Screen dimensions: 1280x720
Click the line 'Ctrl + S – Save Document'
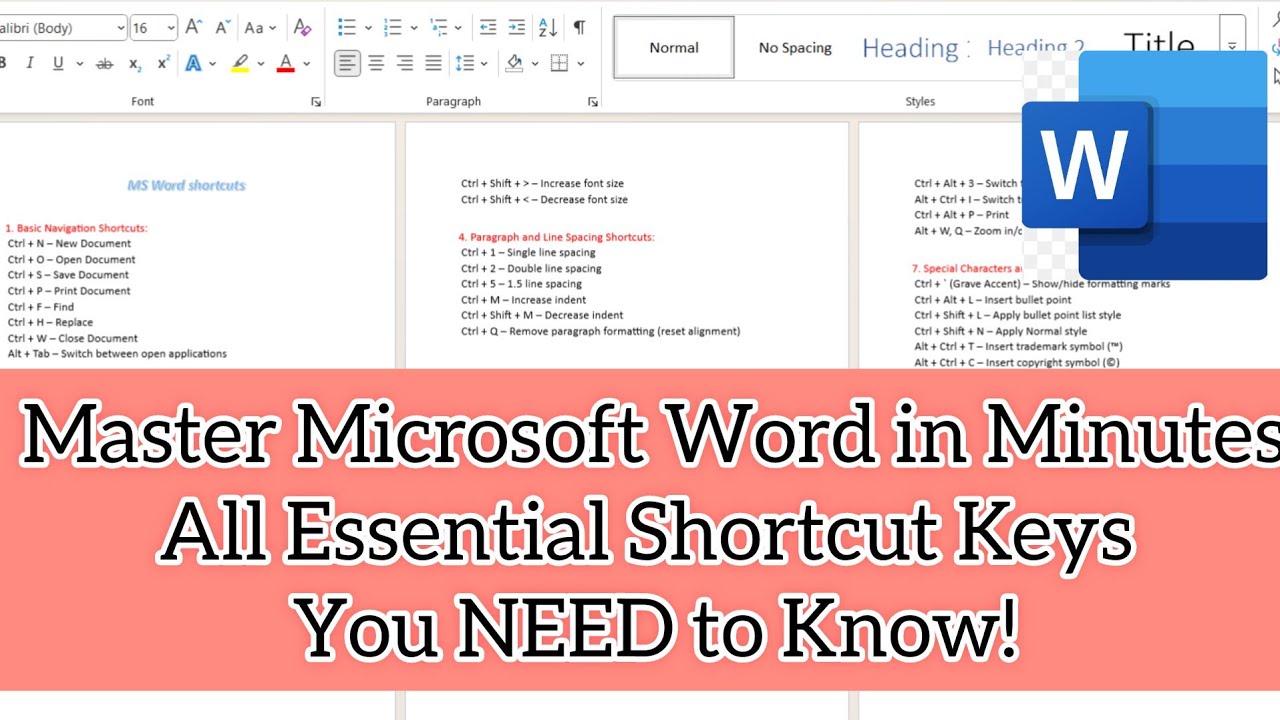[68, 275]
